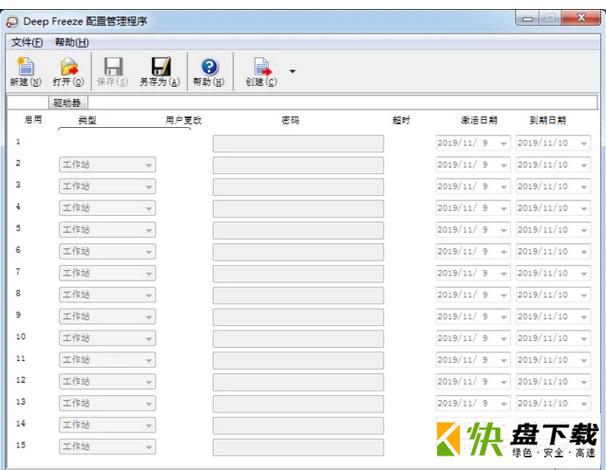Screen dimensions: 606x470
Task: Open row 15 工作站 type selector
Action: click(107, 446)
